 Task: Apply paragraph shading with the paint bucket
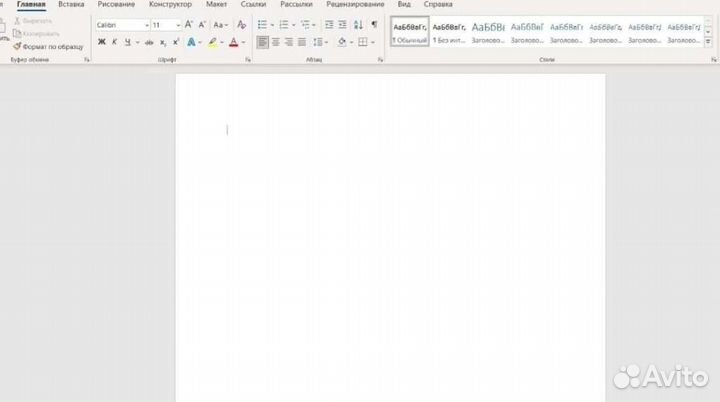coord(342,42)
